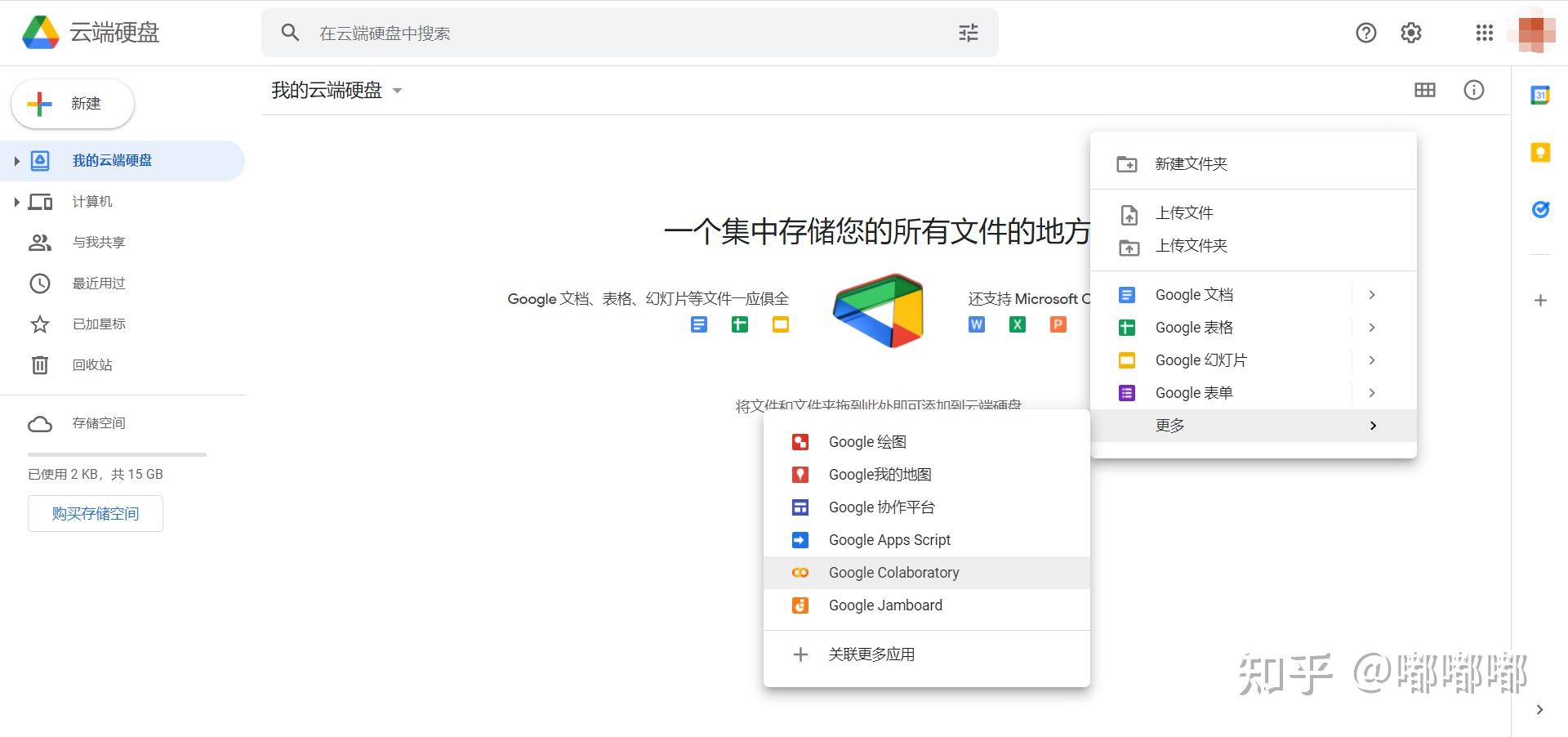Click the PowerPoint icon in welcome area
This screenshot has height=737, width=1568.
[x=1058, y=324]
